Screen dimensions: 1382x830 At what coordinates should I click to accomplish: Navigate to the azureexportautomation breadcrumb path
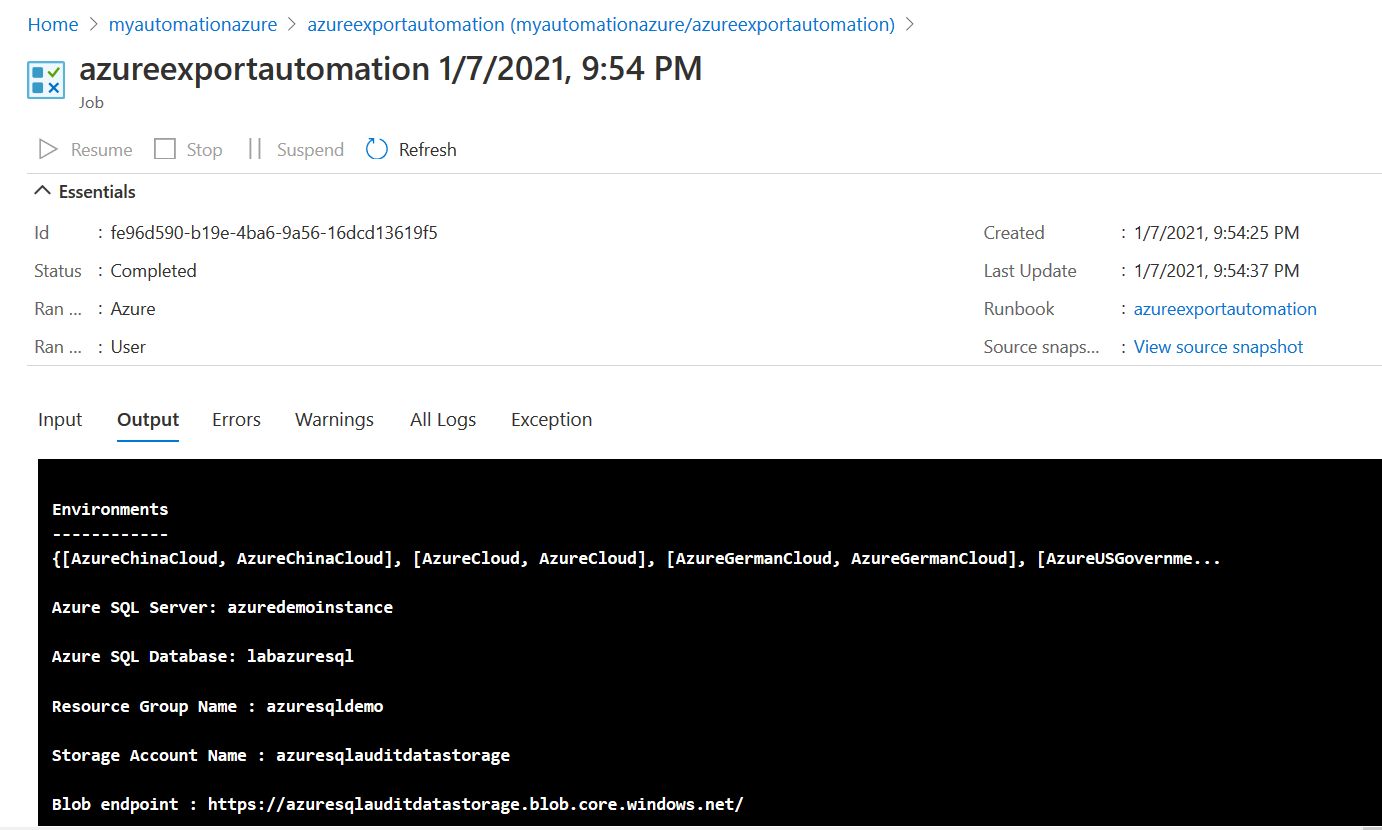(601, 25)
